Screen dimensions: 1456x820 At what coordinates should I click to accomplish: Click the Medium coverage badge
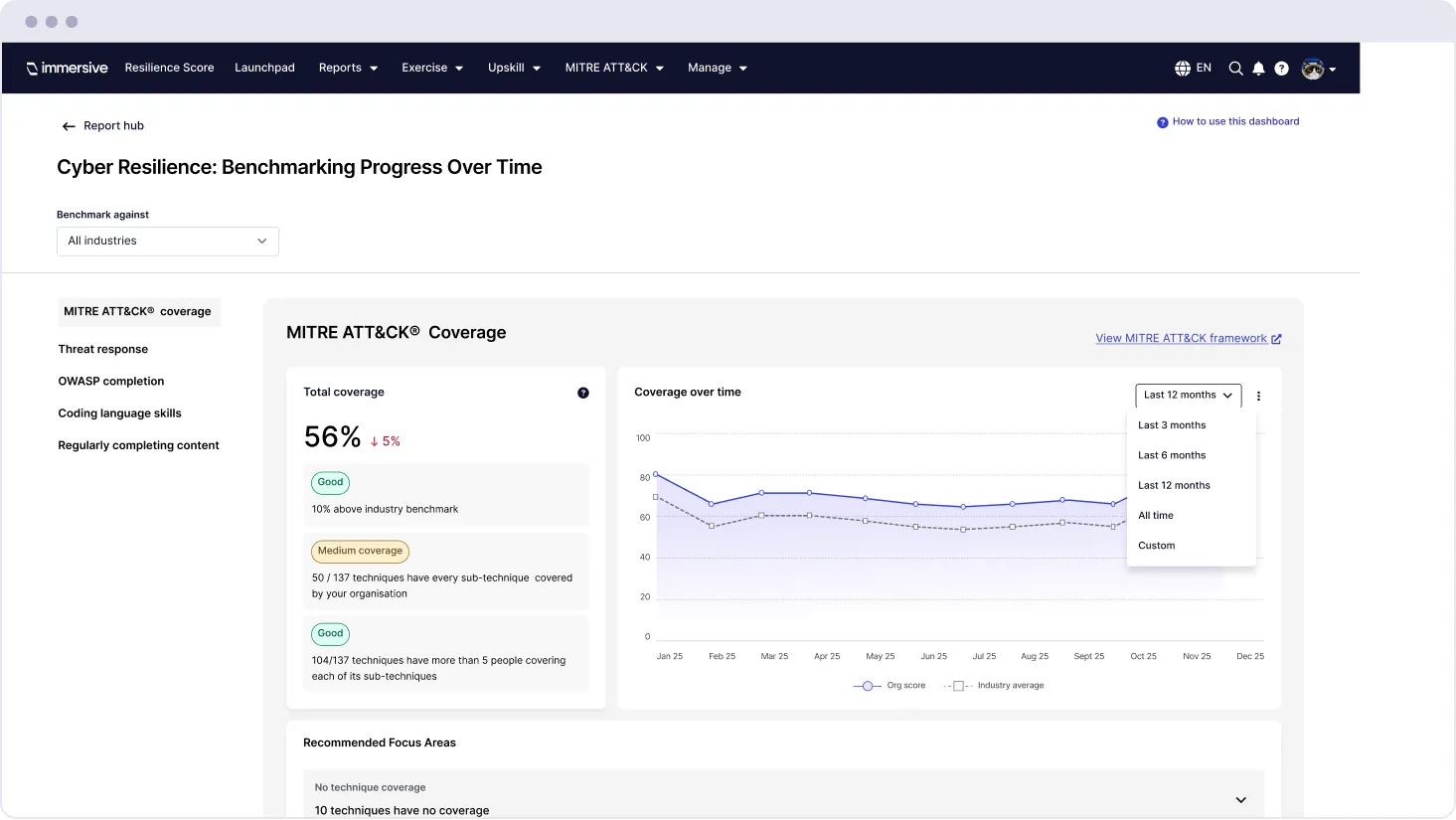pos(360,552)
